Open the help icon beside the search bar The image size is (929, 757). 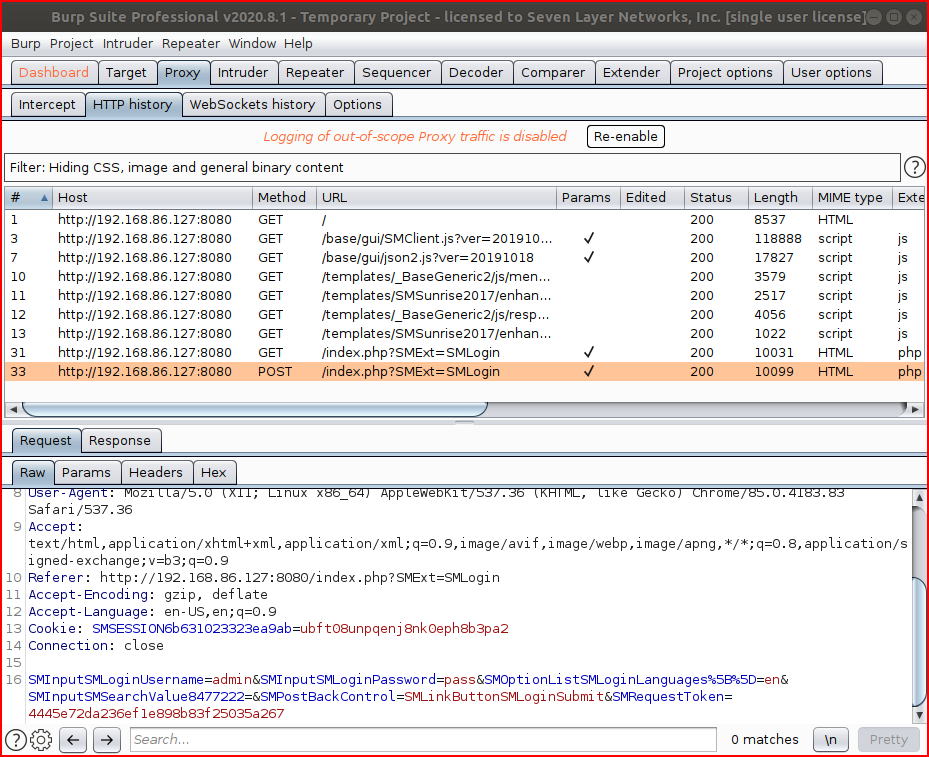(x=16, y=740)
